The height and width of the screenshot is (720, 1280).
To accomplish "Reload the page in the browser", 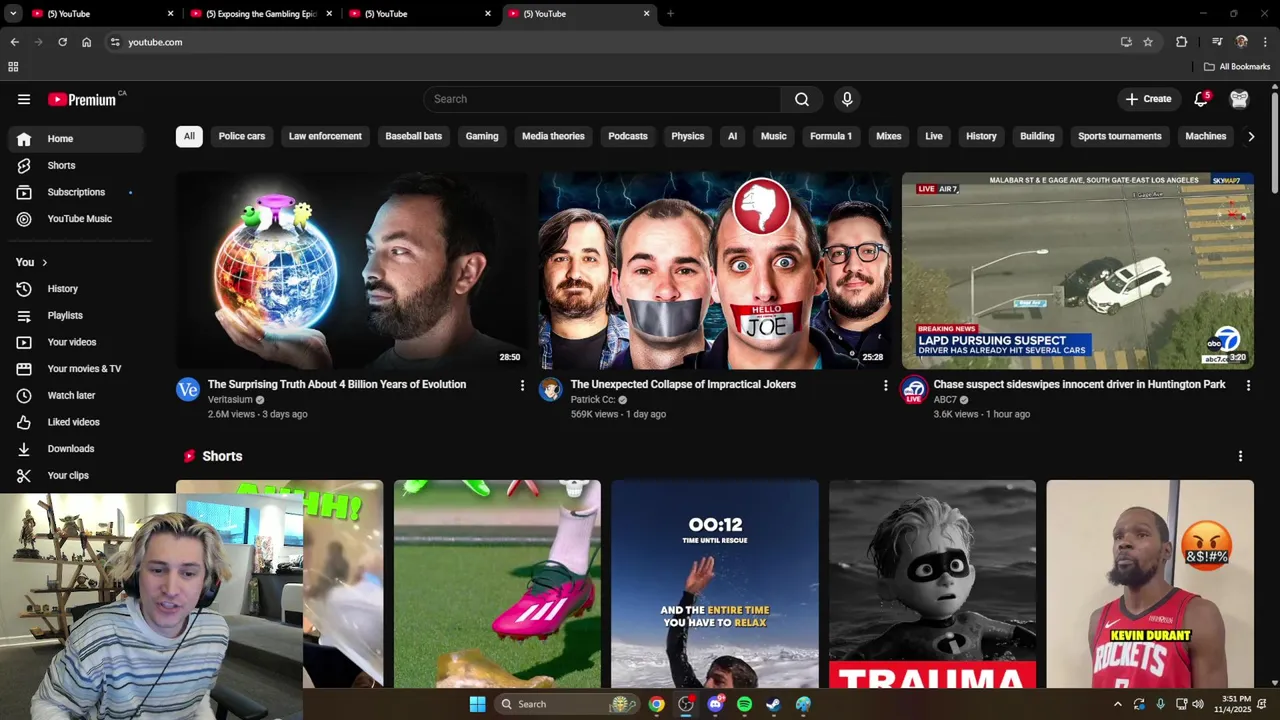I will pos(62,42).
